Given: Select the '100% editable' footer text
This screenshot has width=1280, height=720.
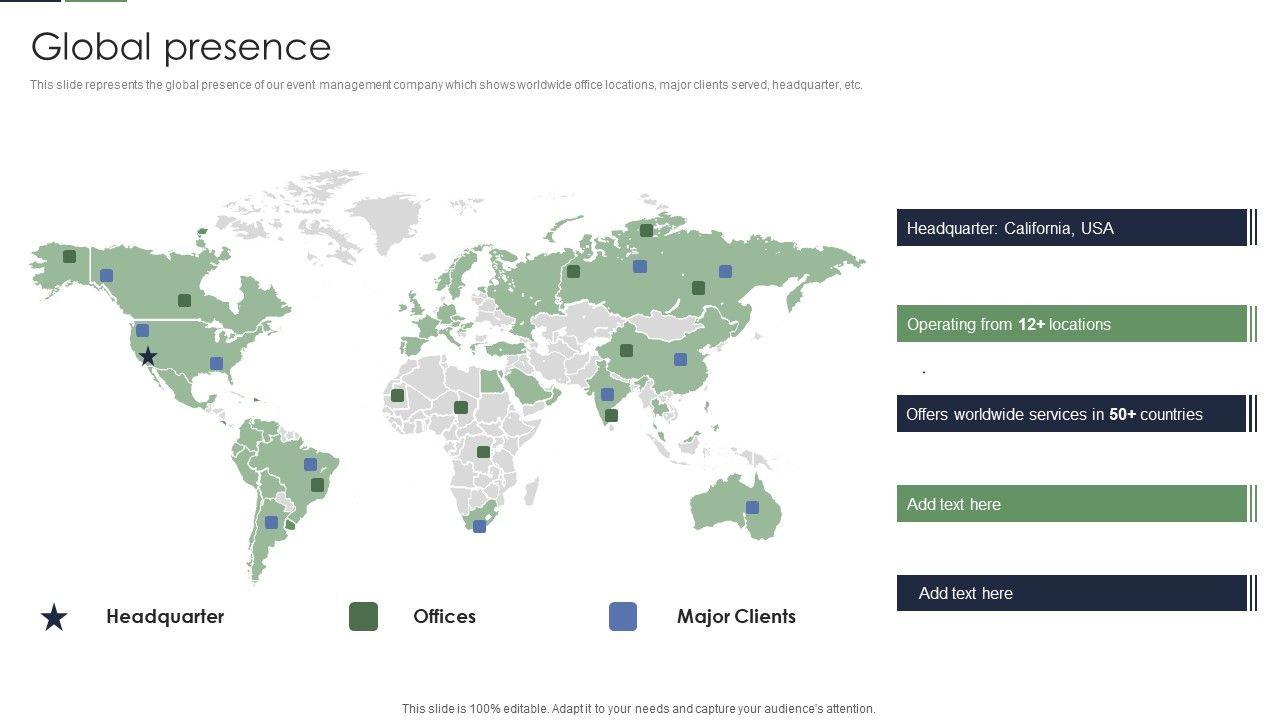Looking at the screenshot, I should tap(638, 709).
